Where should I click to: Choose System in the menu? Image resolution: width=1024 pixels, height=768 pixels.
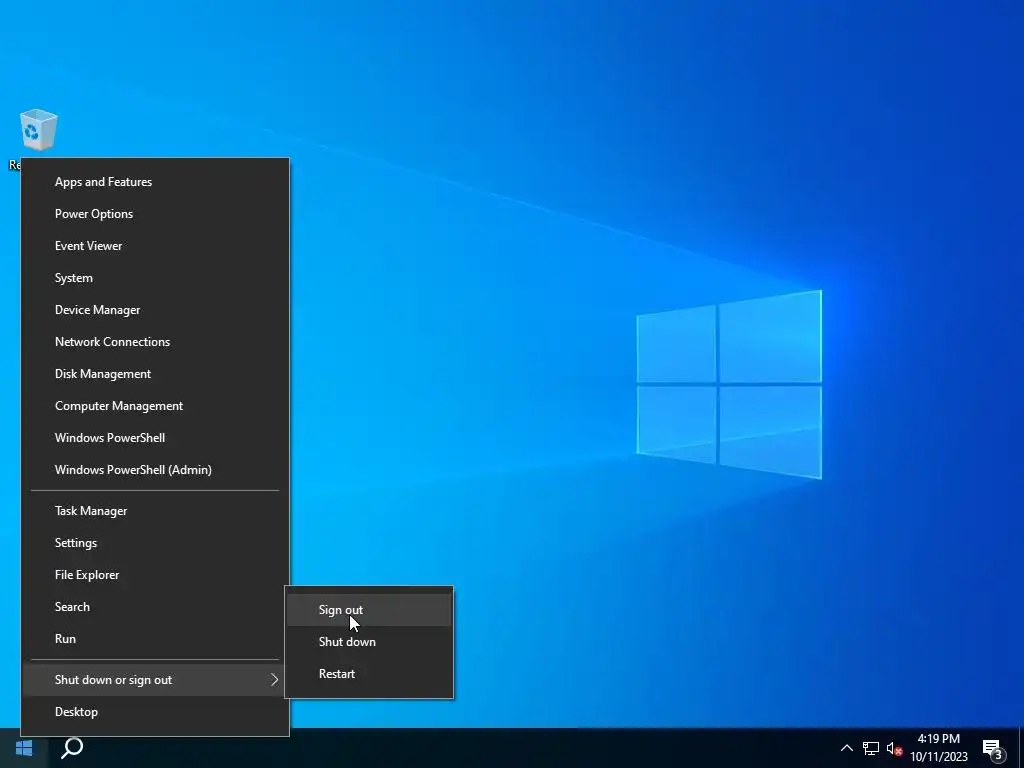coord(155,278)
